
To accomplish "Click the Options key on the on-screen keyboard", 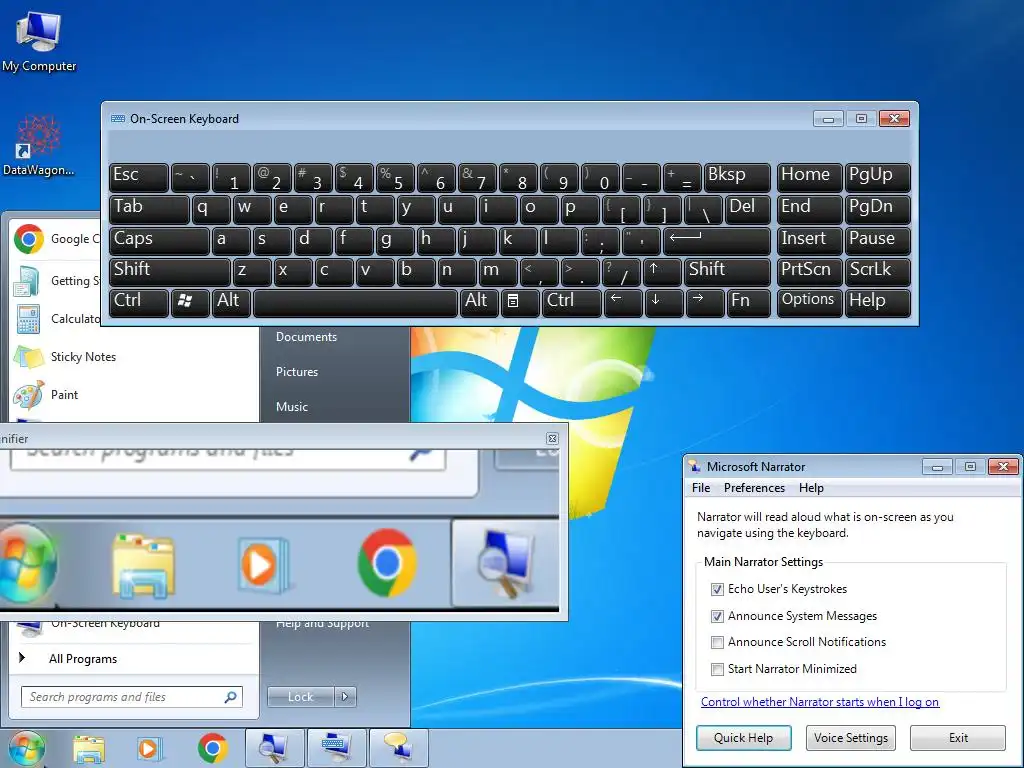I will click(809, 303).
